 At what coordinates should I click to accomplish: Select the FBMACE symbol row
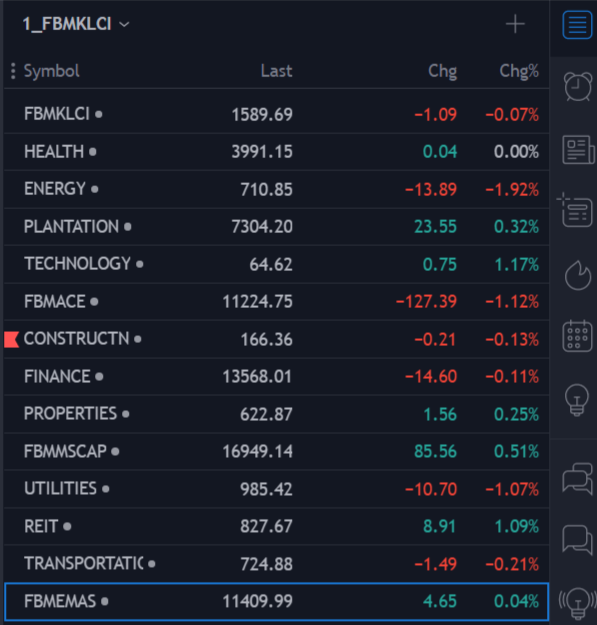click(277, 301)
